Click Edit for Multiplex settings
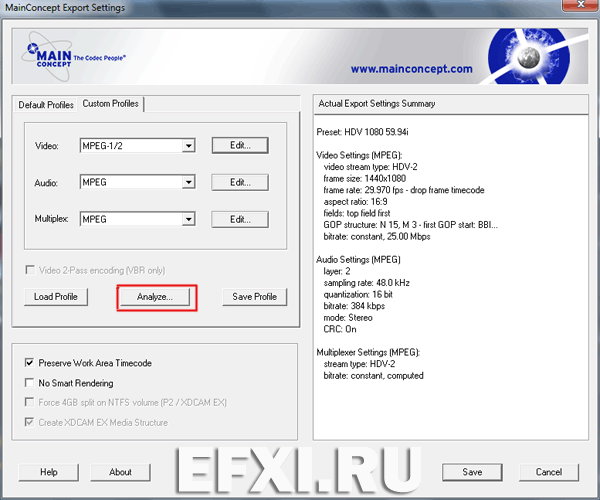The width and height of the screenshot is (600, 500). click(240, 220)
